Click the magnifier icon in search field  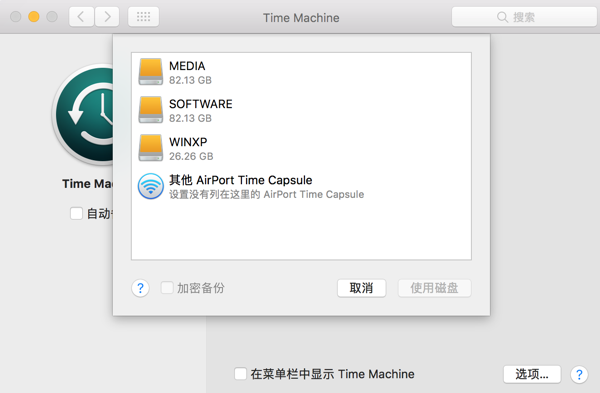click(x=502, y=17)
